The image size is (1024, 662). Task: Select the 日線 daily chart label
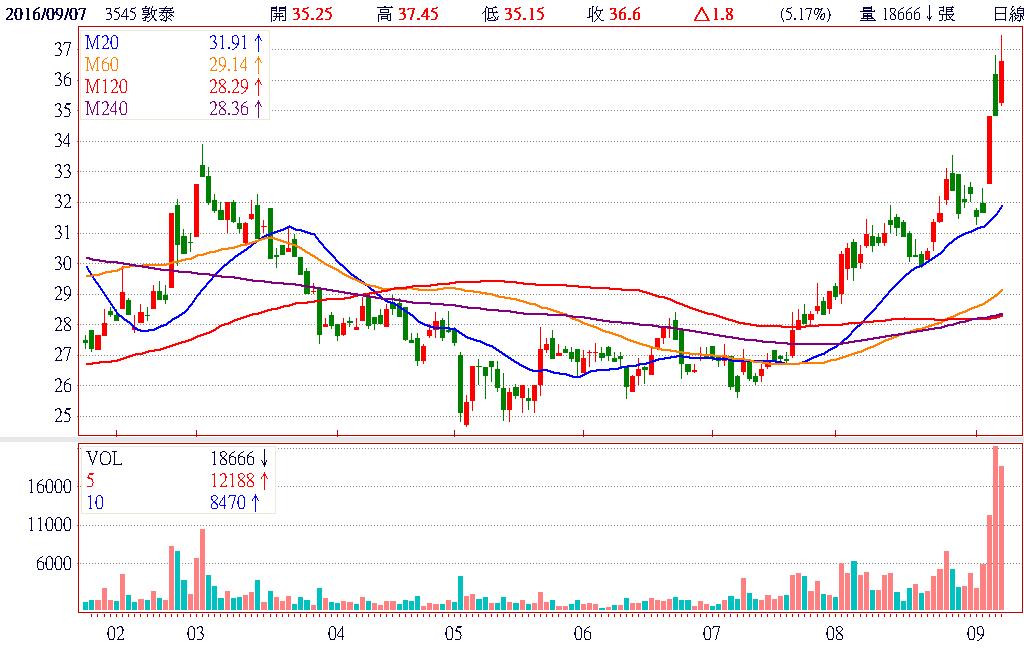(1007, 14)
